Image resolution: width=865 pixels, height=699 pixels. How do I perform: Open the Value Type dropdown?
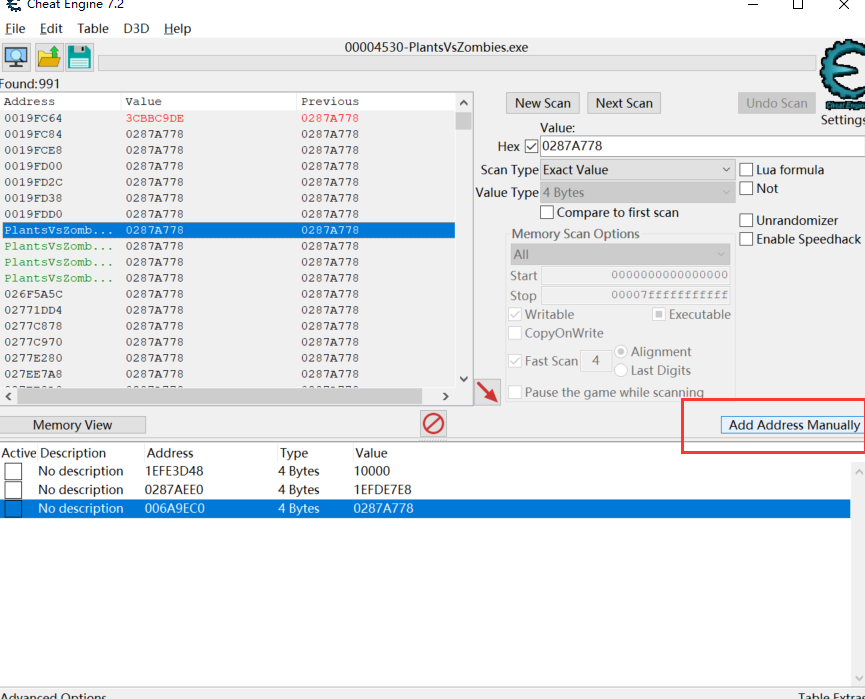(637, 193)
